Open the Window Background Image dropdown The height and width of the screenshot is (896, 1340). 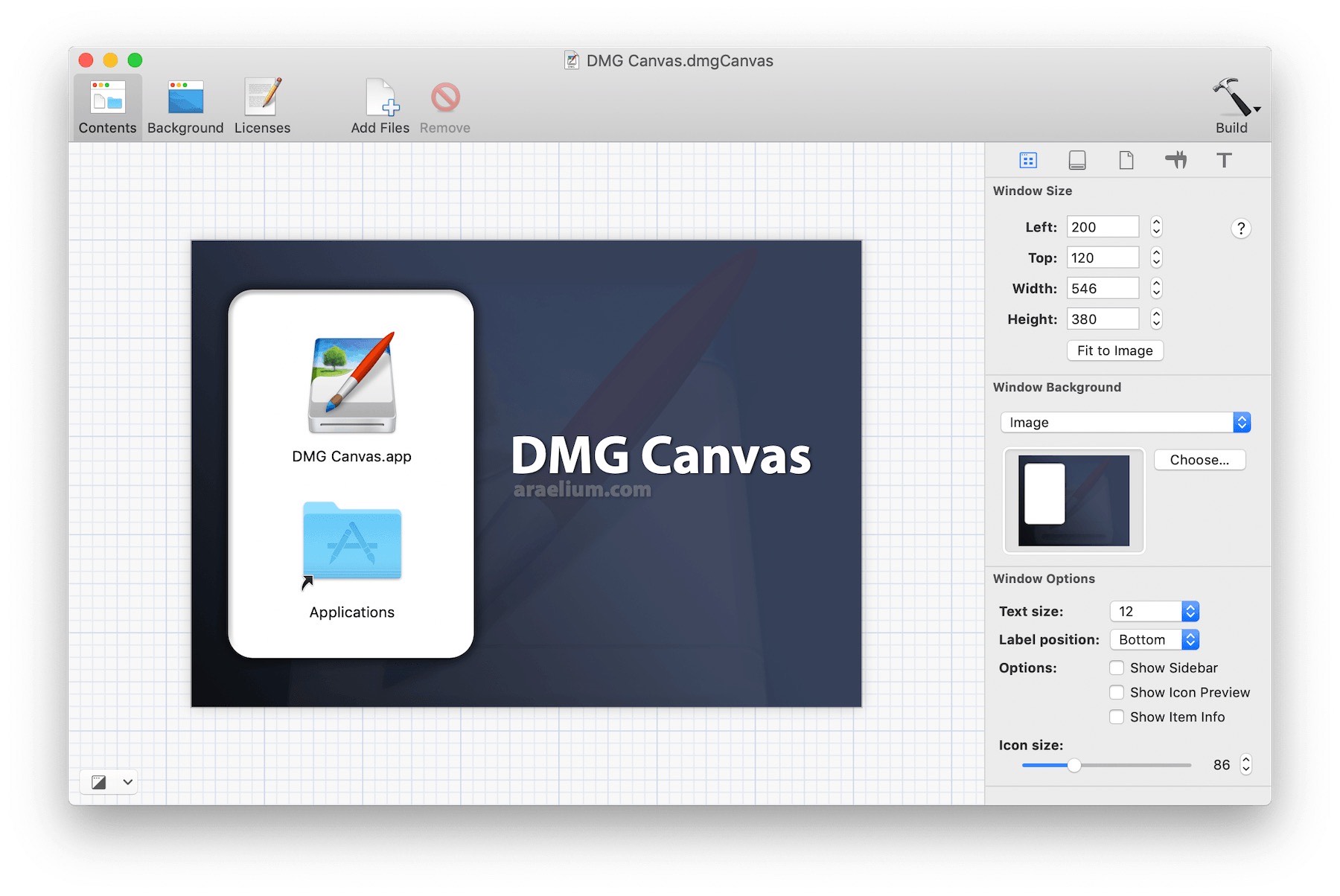(x=1125, y=422)
